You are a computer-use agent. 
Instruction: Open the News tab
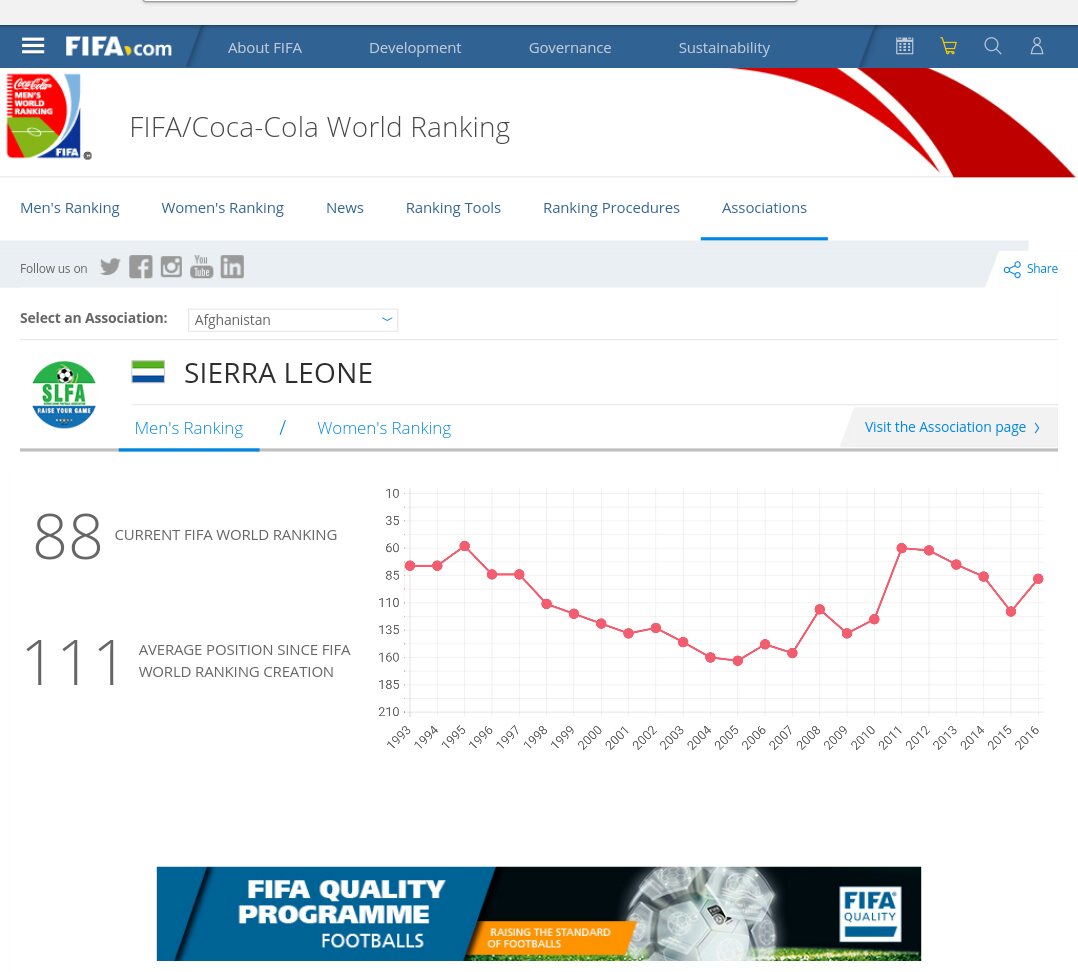coord(344,208)
